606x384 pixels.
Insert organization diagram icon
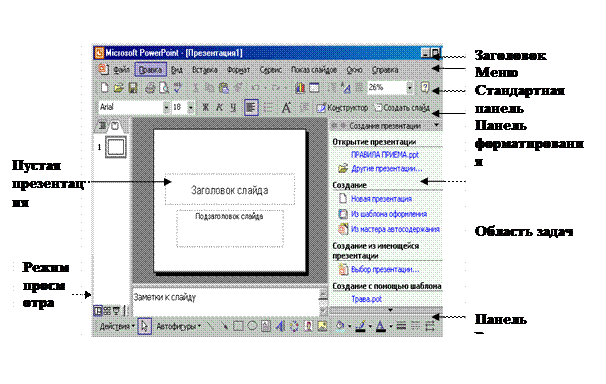pyautogui.click(x=294, y=326)
